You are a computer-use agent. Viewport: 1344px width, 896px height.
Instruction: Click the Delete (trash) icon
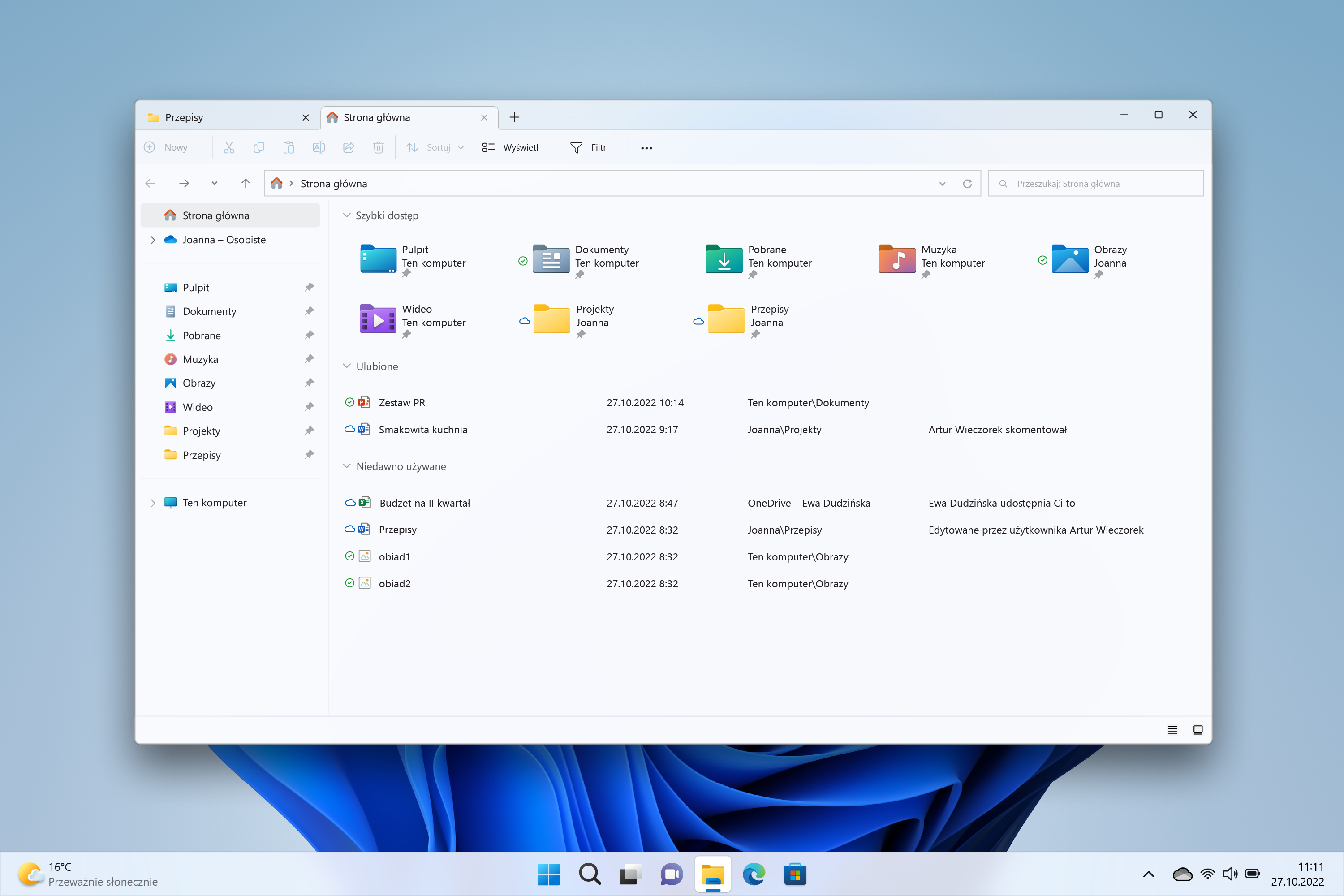point(378,147)
